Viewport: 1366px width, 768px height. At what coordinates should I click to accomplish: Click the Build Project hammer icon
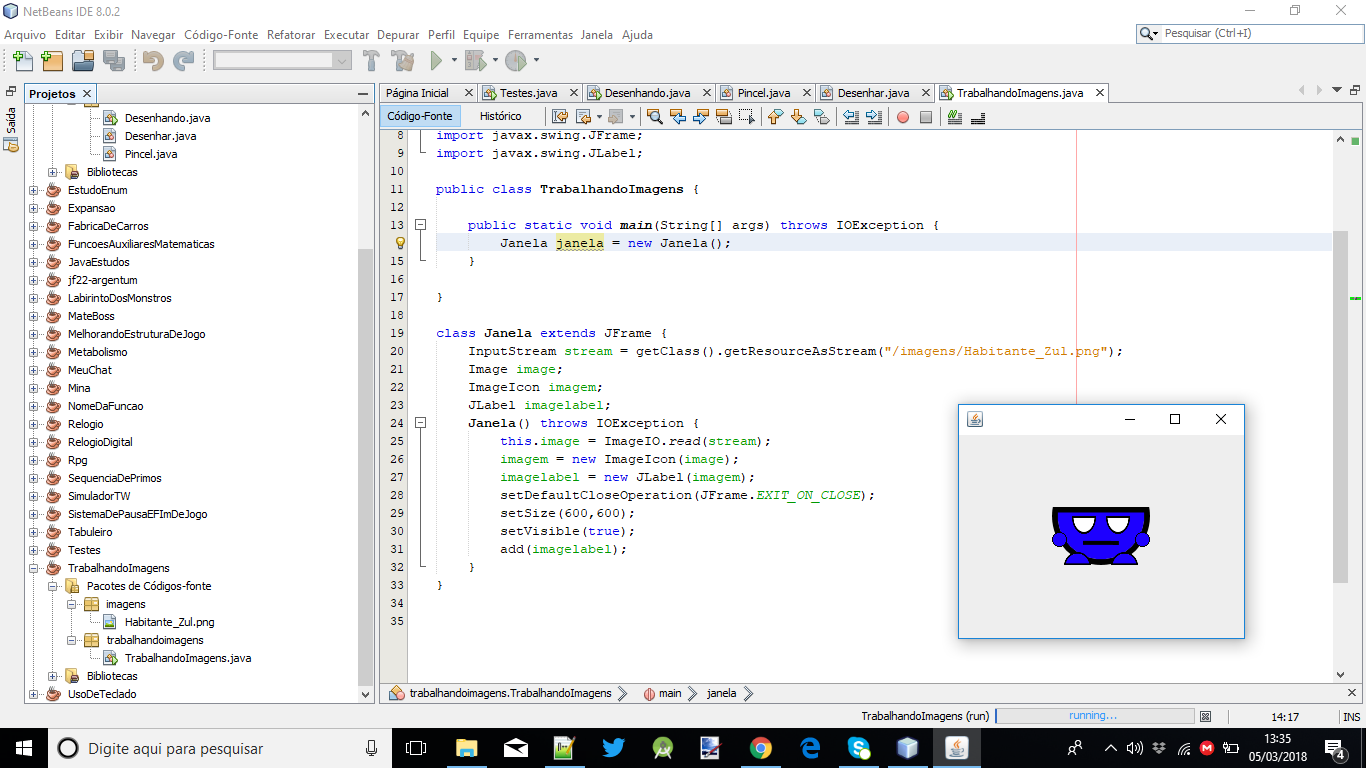coord(371,62)
